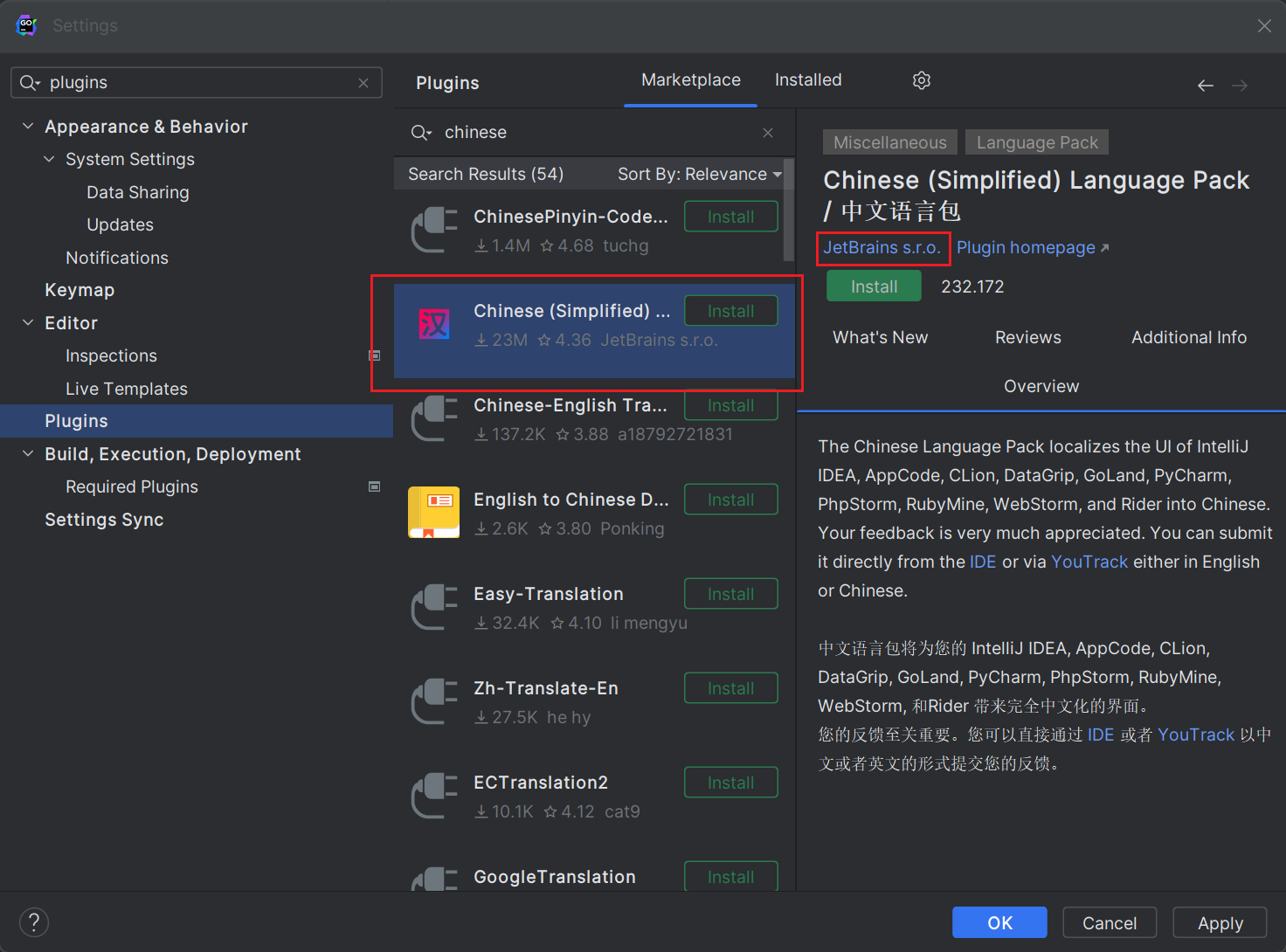This screenshot has width=1286, height=952.
Task: Open the Plugin homepage link
Action: tap(1033, 248)
